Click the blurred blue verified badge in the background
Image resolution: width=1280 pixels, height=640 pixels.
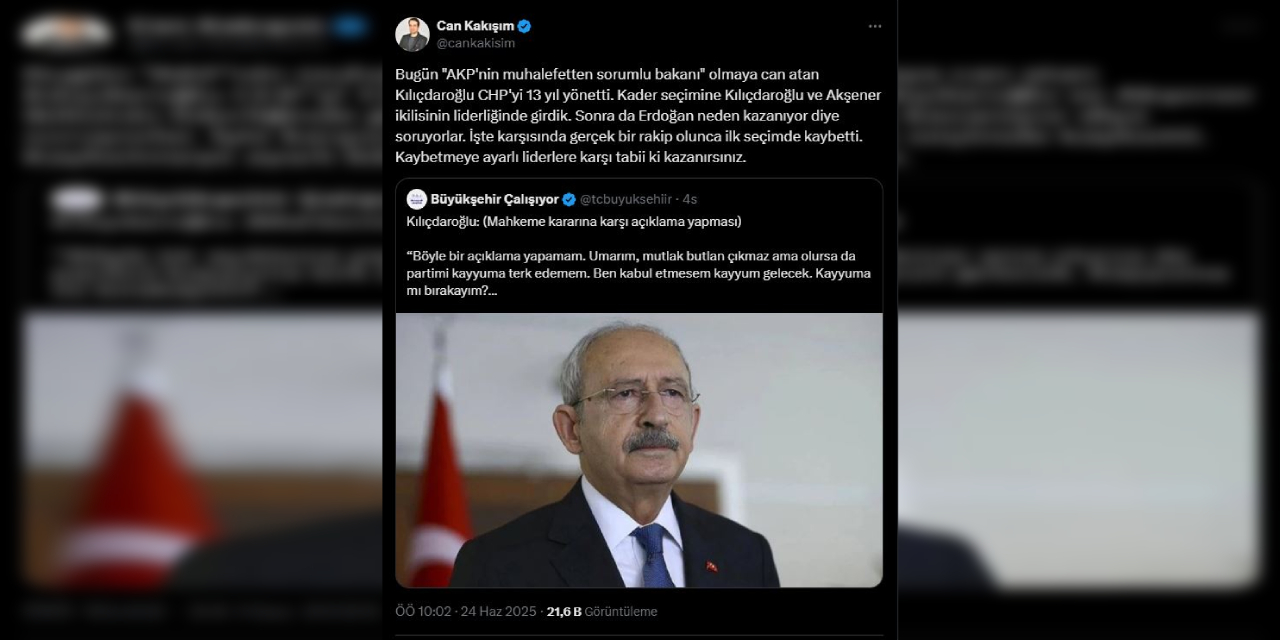click(350, 26)
